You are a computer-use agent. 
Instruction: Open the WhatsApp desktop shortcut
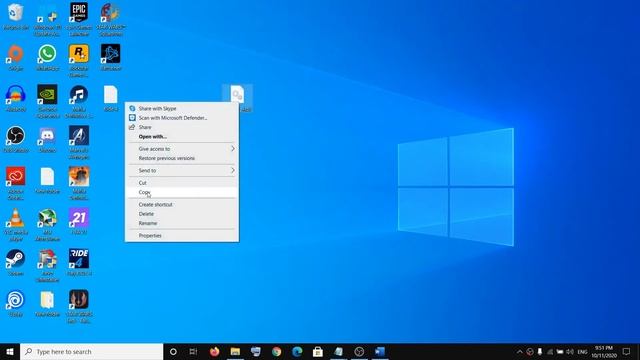tap(47, 58)
